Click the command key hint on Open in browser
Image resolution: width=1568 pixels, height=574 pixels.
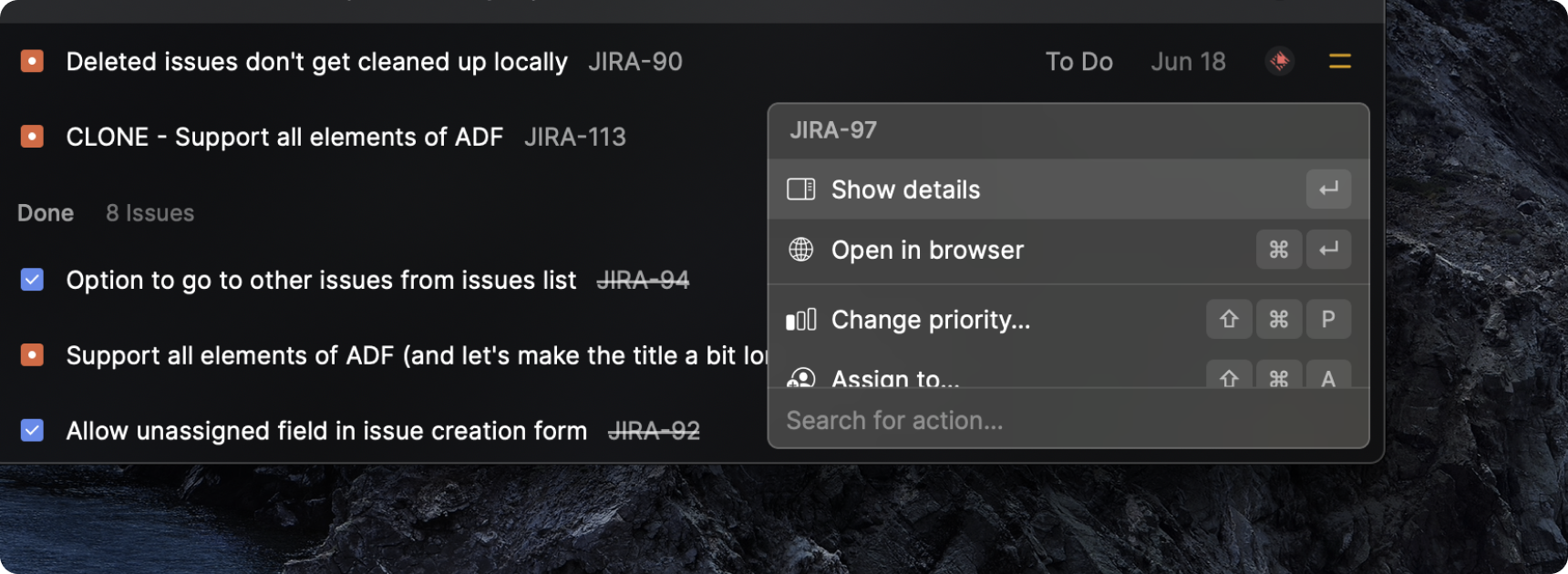(1279, 250)
